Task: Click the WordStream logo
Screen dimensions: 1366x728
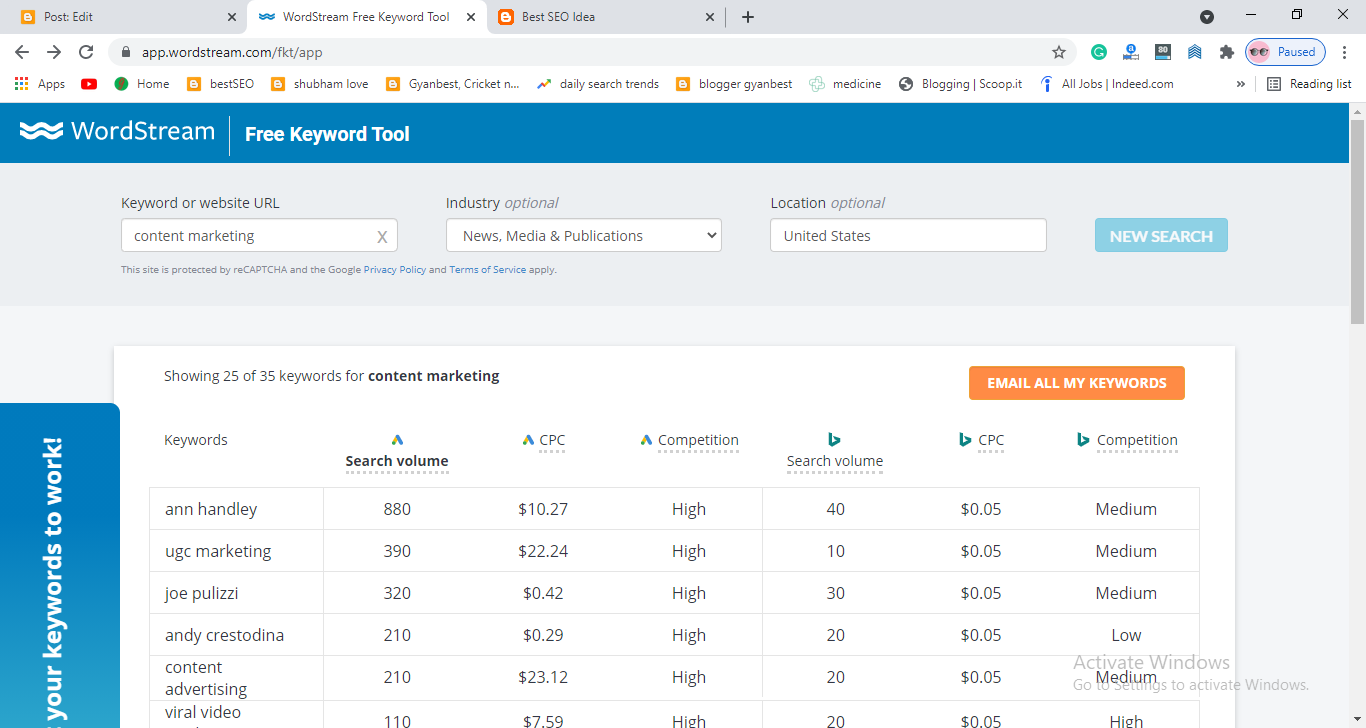Action: pyautogui.click(x=117, y=131)
